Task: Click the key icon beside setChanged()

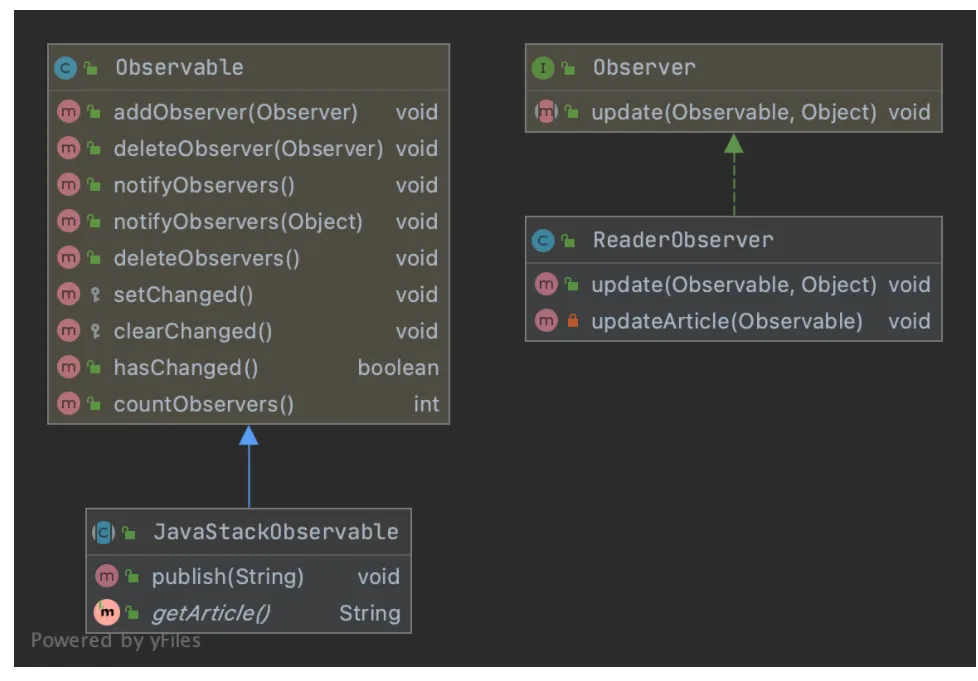Action: pos(93,295)
